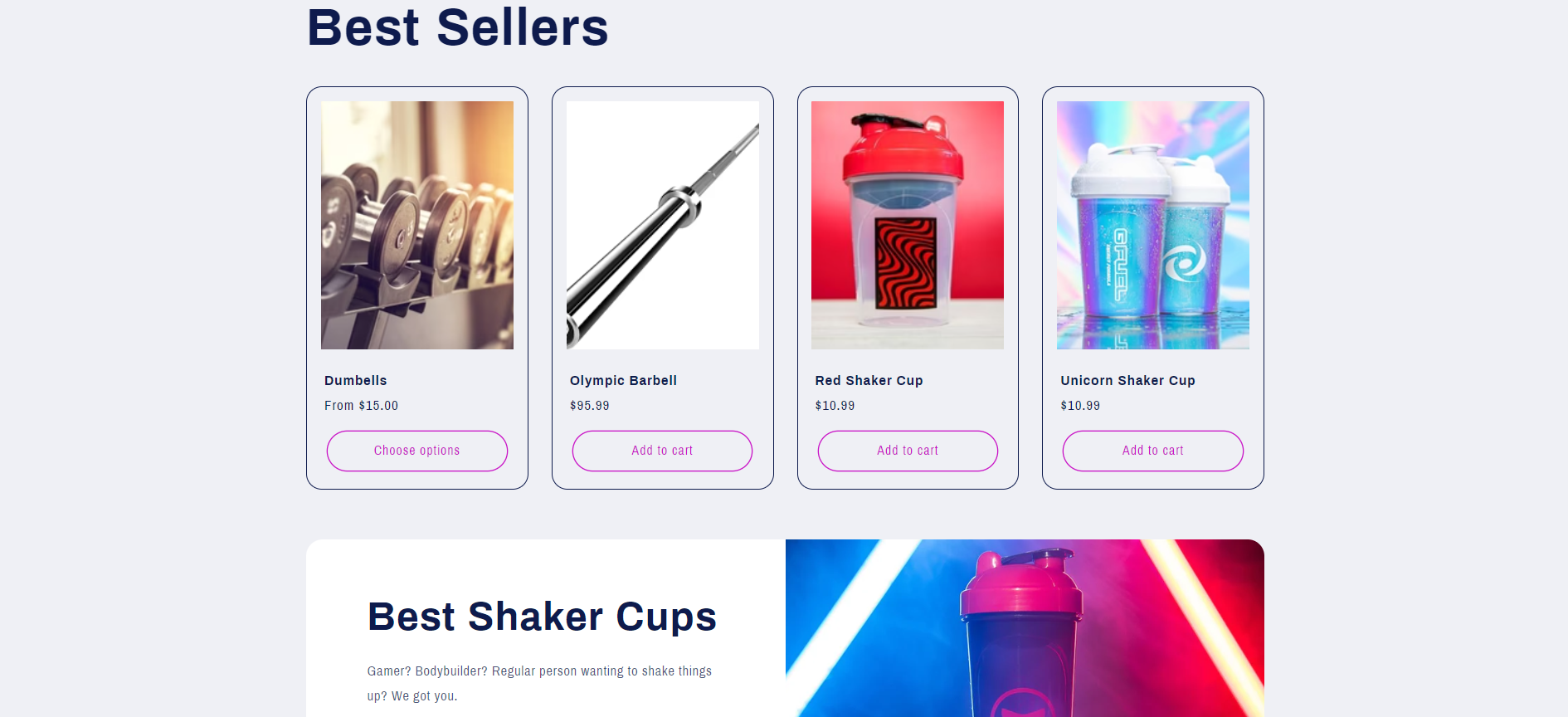Click the Dumbells product title
1568x717 pixels.
pos(356,380)
